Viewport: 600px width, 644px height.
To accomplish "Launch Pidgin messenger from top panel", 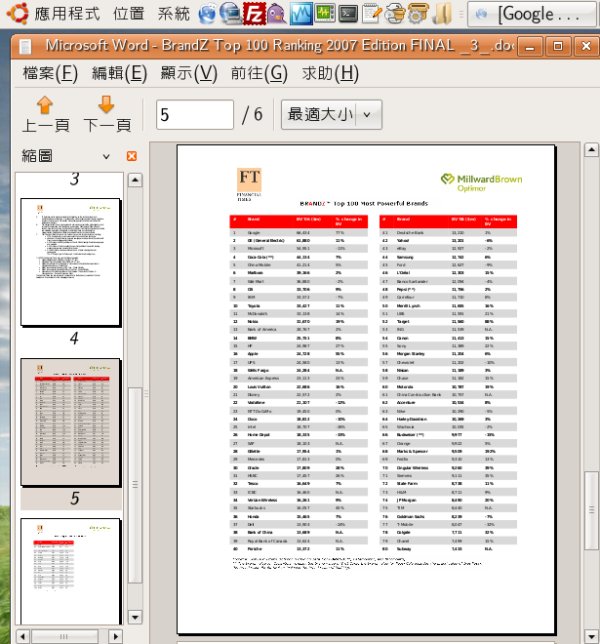I will click(277, 14).
